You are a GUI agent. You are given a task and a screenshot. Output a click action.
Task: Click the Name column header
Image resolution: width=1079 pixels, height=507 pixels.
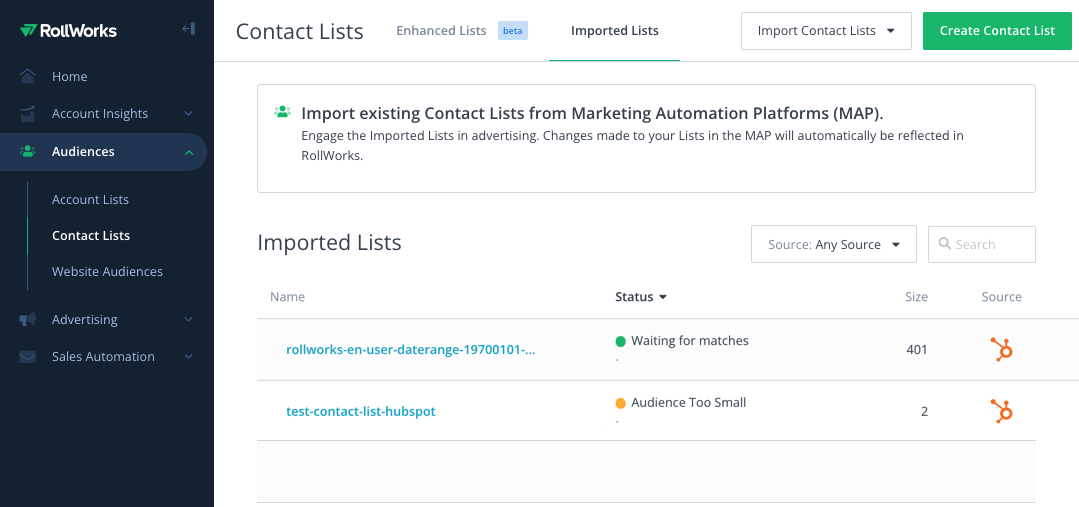coord(287,296)
